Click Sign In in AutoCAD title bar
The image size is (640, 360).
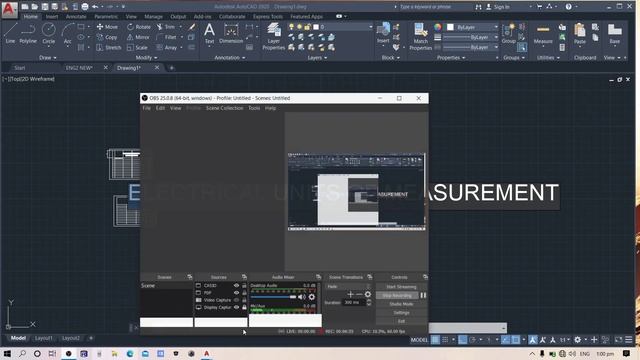pyautogui.click(x=498, y=7)
